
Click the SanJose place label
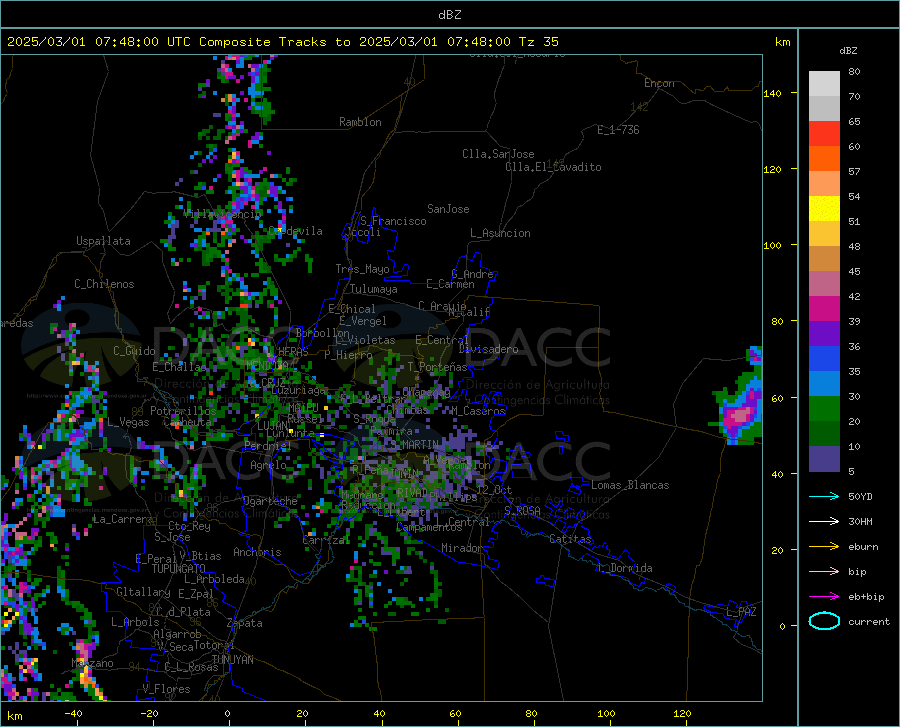coord(448,209)
